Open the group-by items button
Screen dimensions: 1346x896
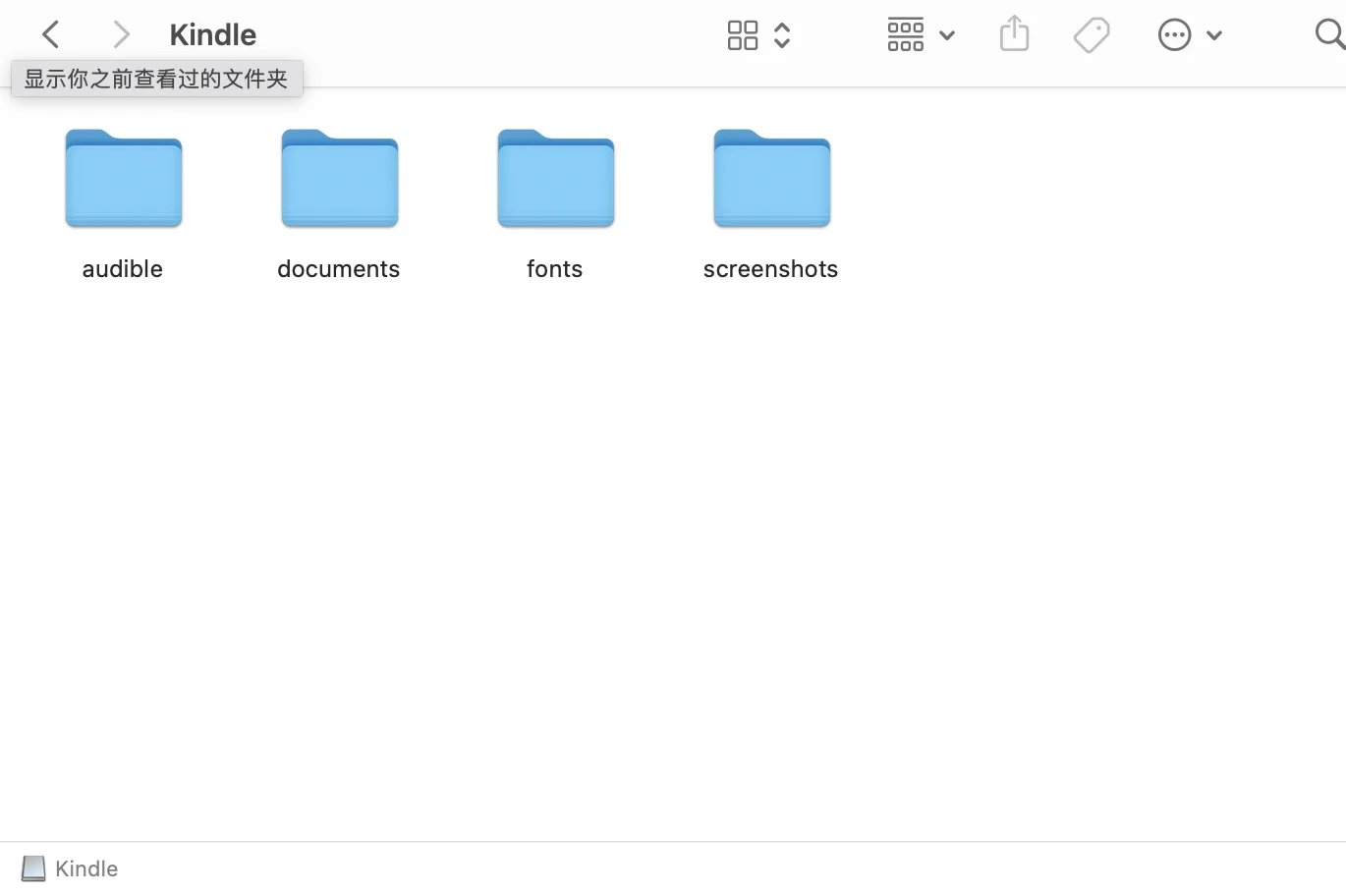coord(906,34)
